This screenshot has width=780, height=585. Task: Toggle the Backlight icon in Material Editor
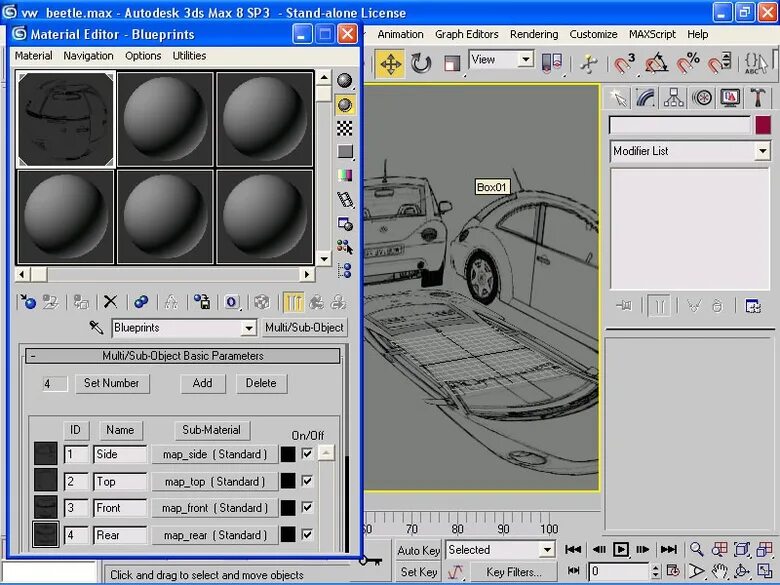click(x=345, y=105)
